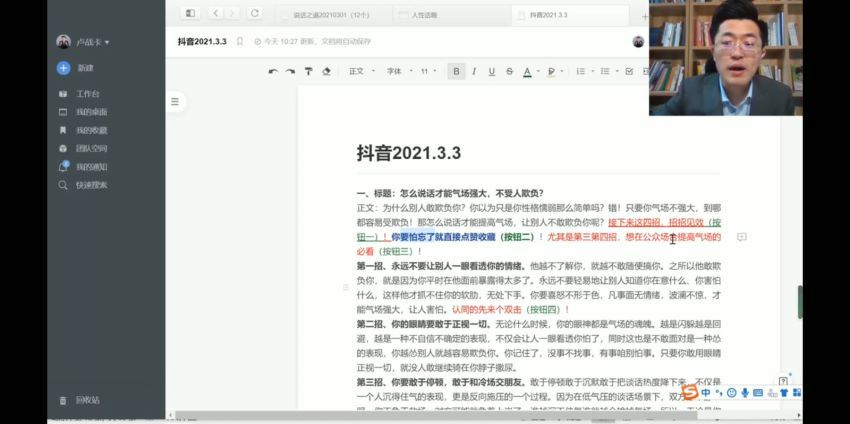
Task: Click the vertical scrollbar thumb
Action: [x=800, y=301]
